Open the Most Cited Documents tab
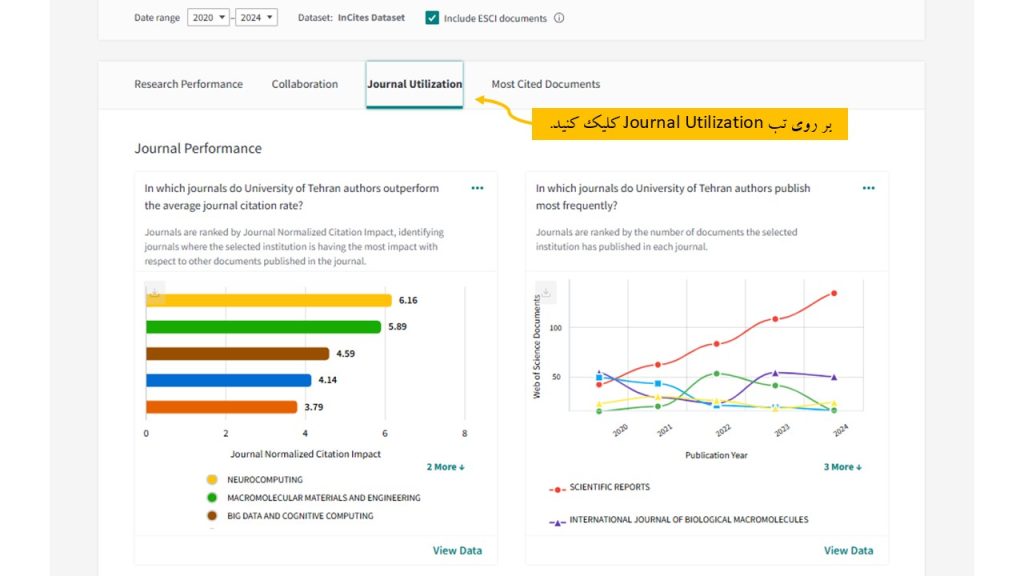 tap(545, 84)
